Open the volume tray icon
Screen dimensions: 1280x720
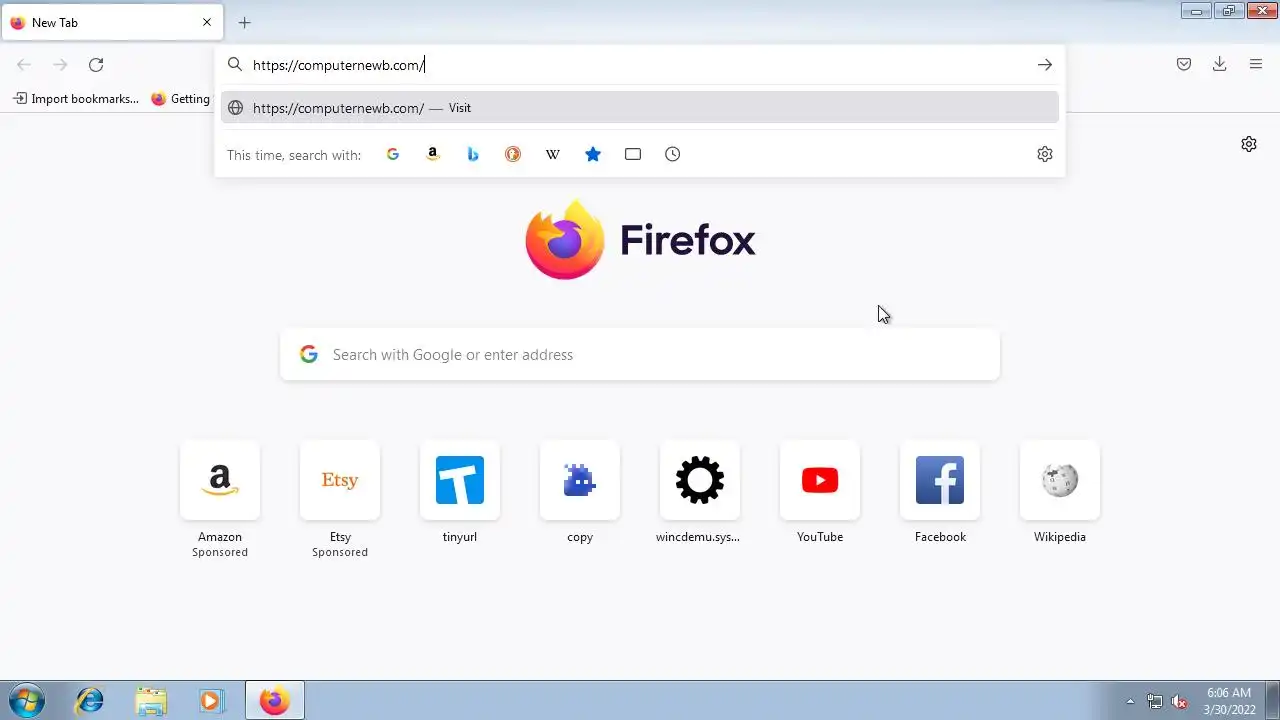click(1179, 701)
